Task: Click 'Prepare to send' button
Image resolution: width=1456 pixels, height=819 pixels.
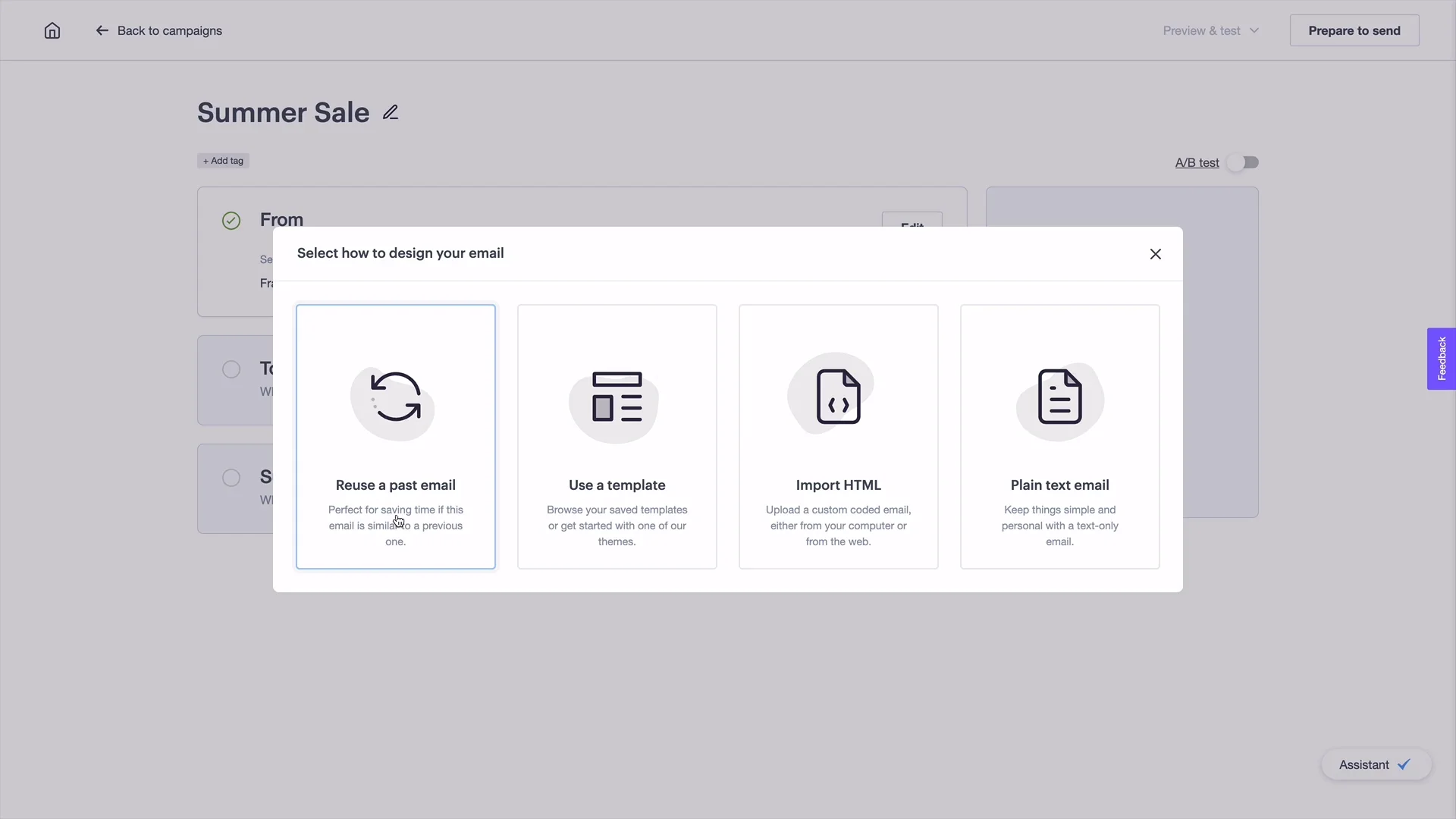Action: click(x=1355, y=30)
